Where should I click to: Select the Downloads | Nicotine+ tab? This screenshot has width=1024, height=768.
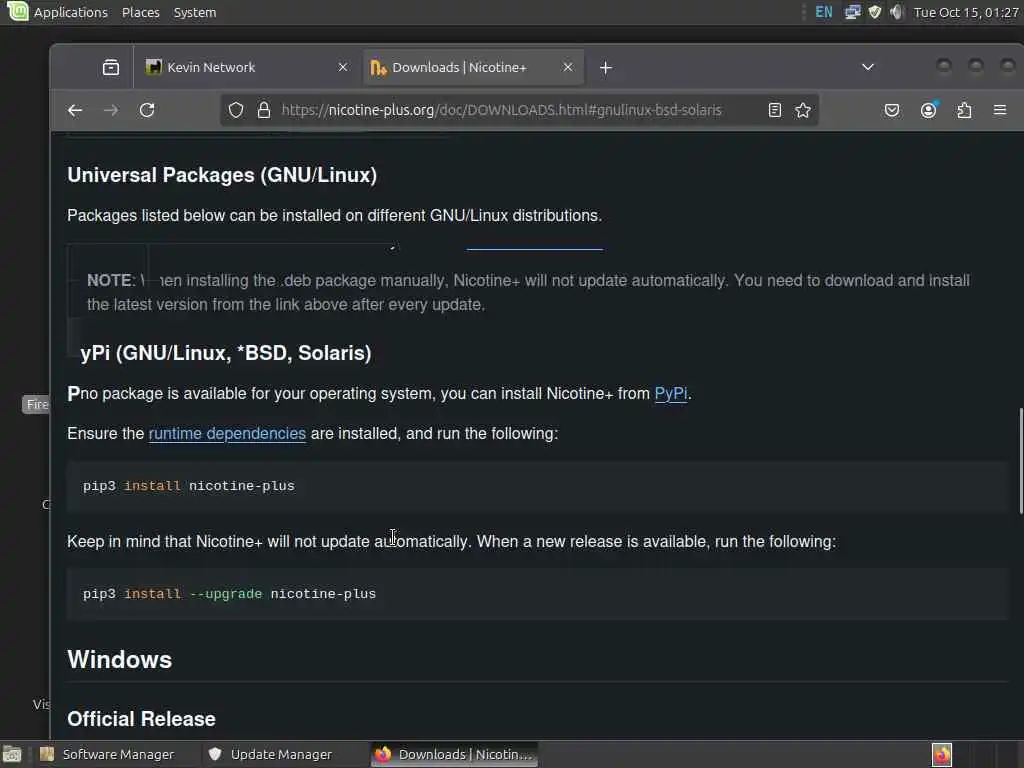point(473,67)
